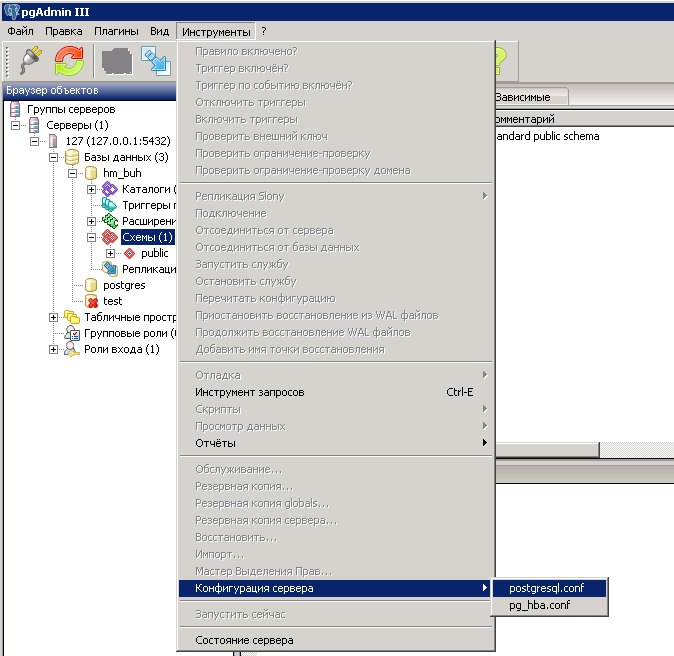
Task: Click the horizontal scrollbar in right panel
Action: (547, 450)
